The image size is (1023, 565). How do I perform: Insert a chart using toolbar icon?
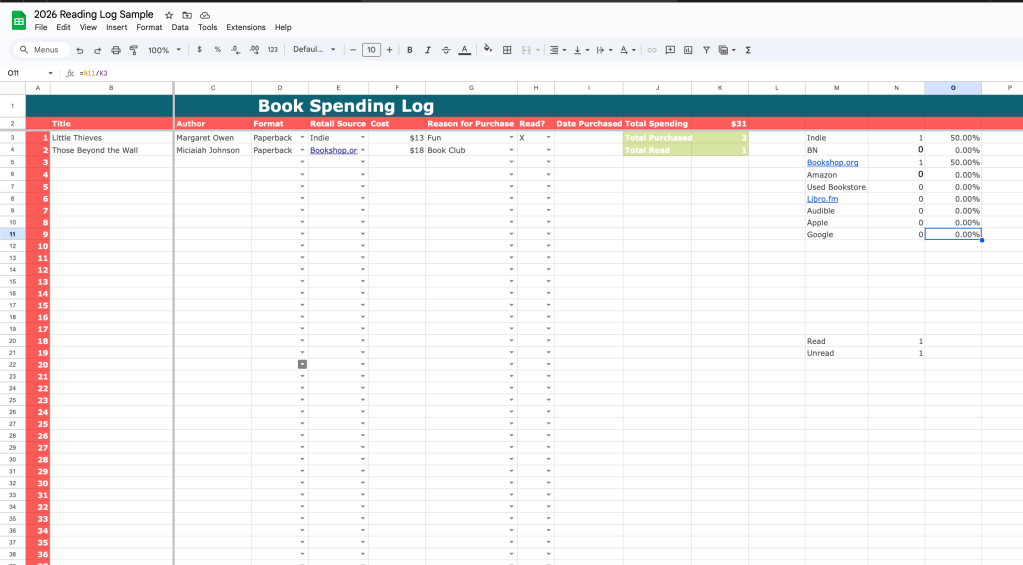pos(688,50)
